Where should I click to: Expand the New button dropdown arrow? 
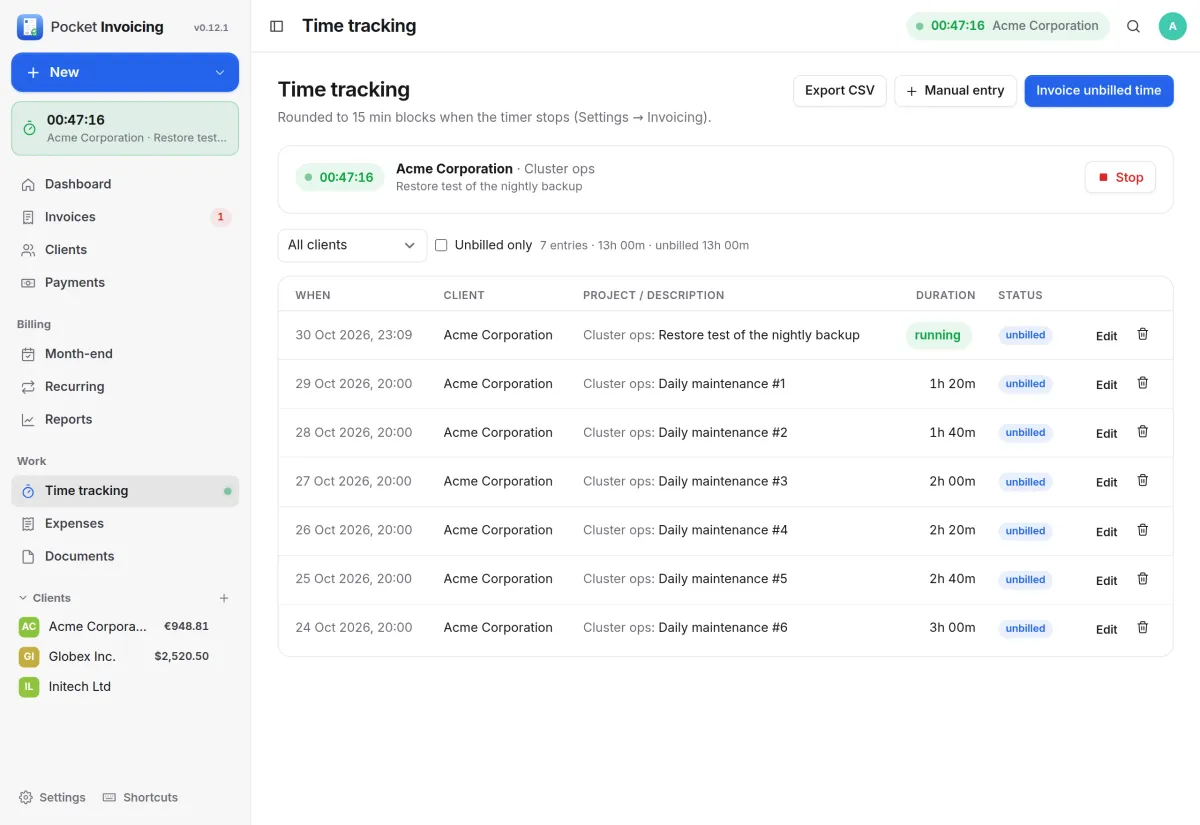220,72
